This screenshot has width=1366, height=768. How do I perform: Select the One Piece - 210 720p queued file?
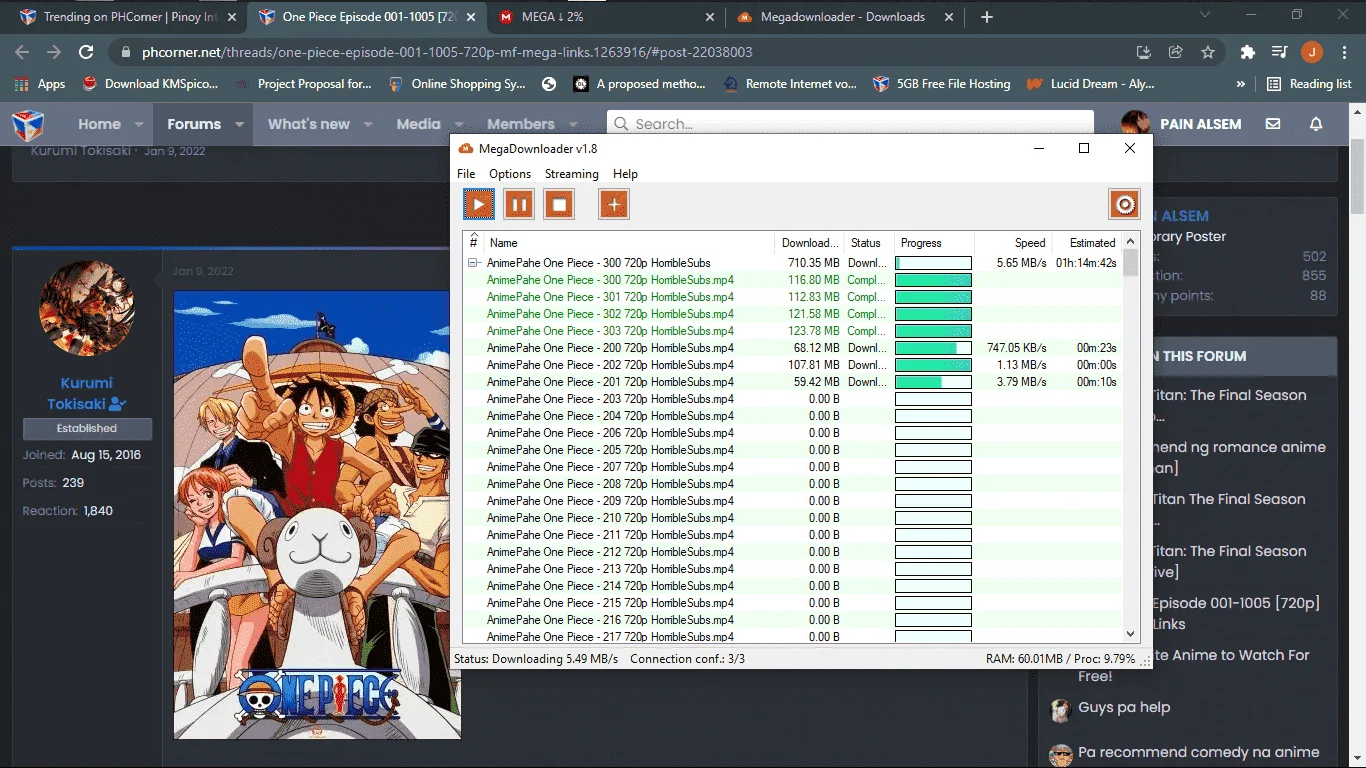pos(792,518)
